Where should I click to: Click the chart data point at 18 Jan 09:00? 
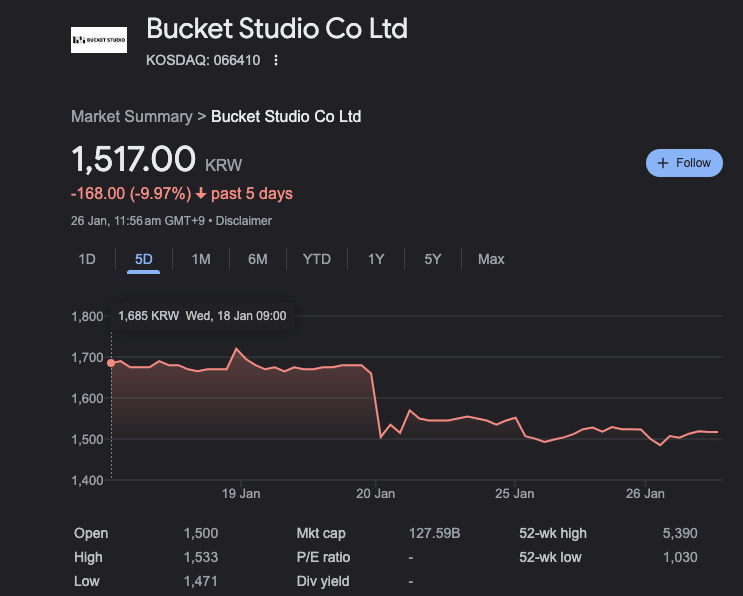click(x=111, y=363)
